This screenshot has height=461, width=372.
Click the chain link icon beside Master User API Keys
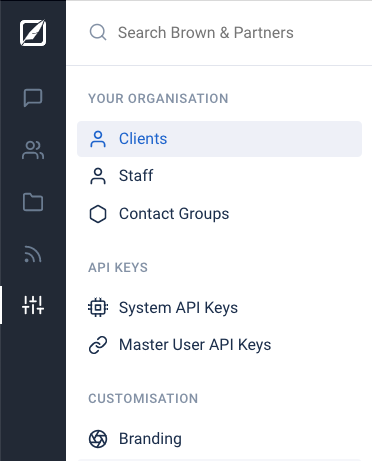pyautogui.click(x=98, y=345)
